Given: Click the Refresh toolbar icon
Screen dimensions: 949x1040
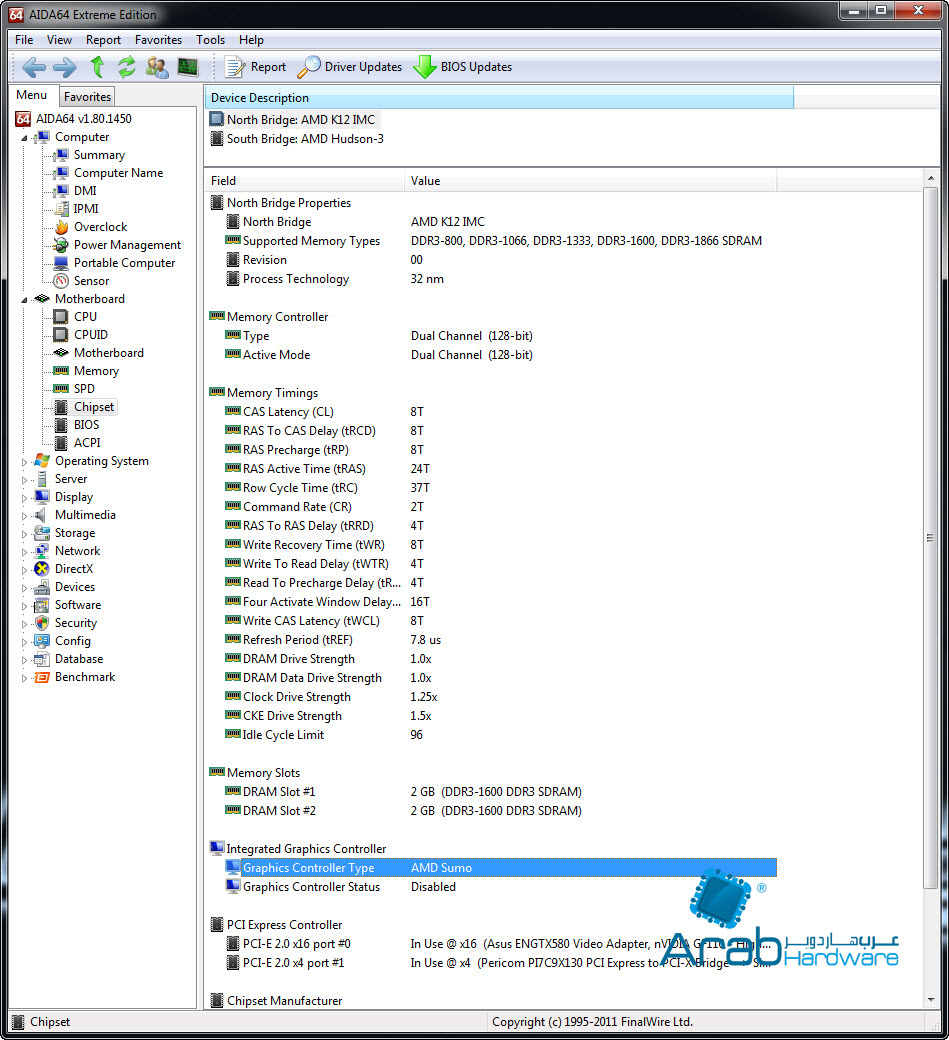Looking at the screenshot, I should [x=126, y=67].
